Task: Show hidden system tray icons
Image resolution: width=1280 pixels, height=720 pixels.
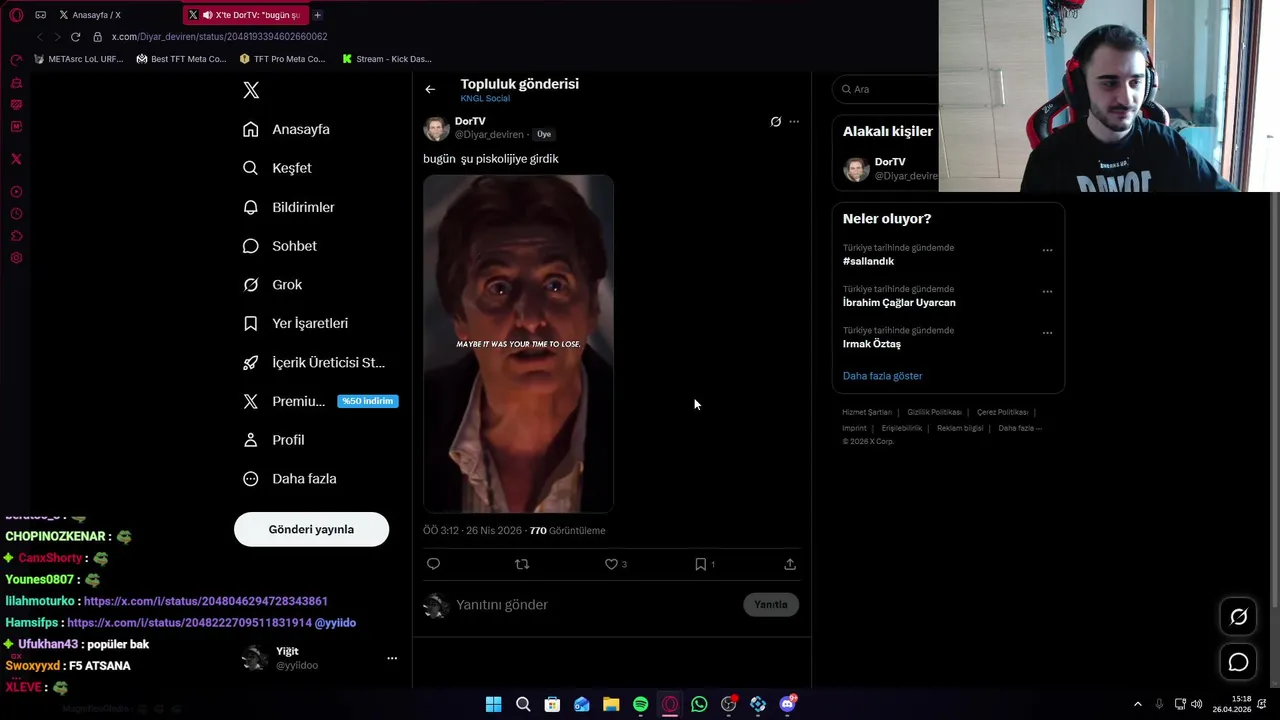Action: tap(1137, 704)
